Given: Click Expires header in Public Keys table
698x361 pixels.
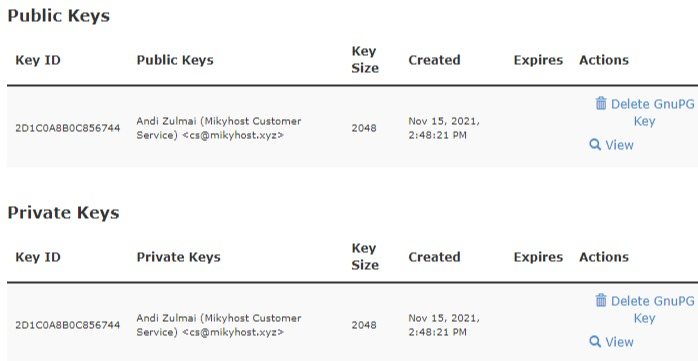Looking at the screenshot, I should [538, 60].
